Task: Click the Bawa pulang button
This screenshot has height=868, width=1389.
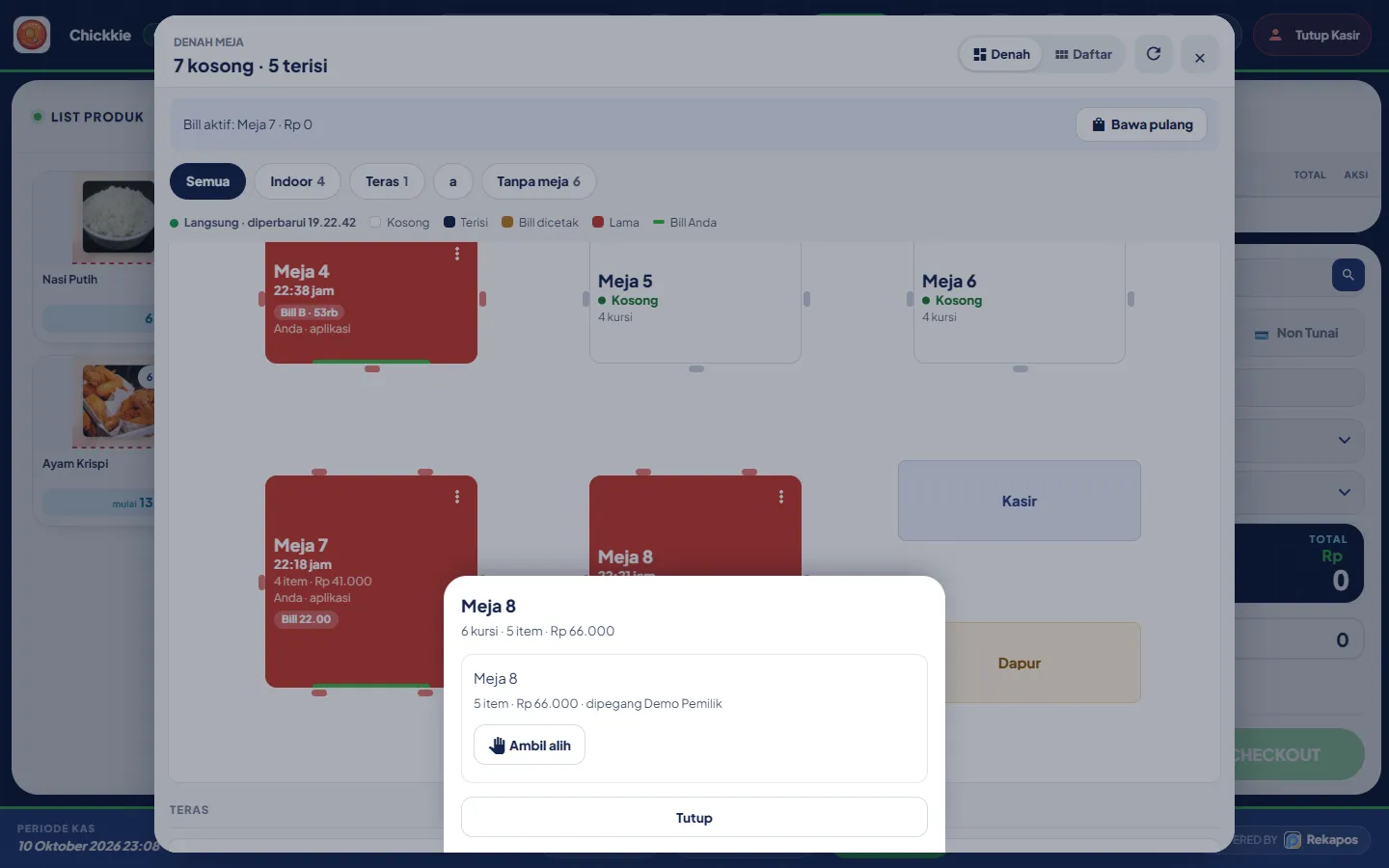Action: pyautogui.click(x=1141, y=124)
